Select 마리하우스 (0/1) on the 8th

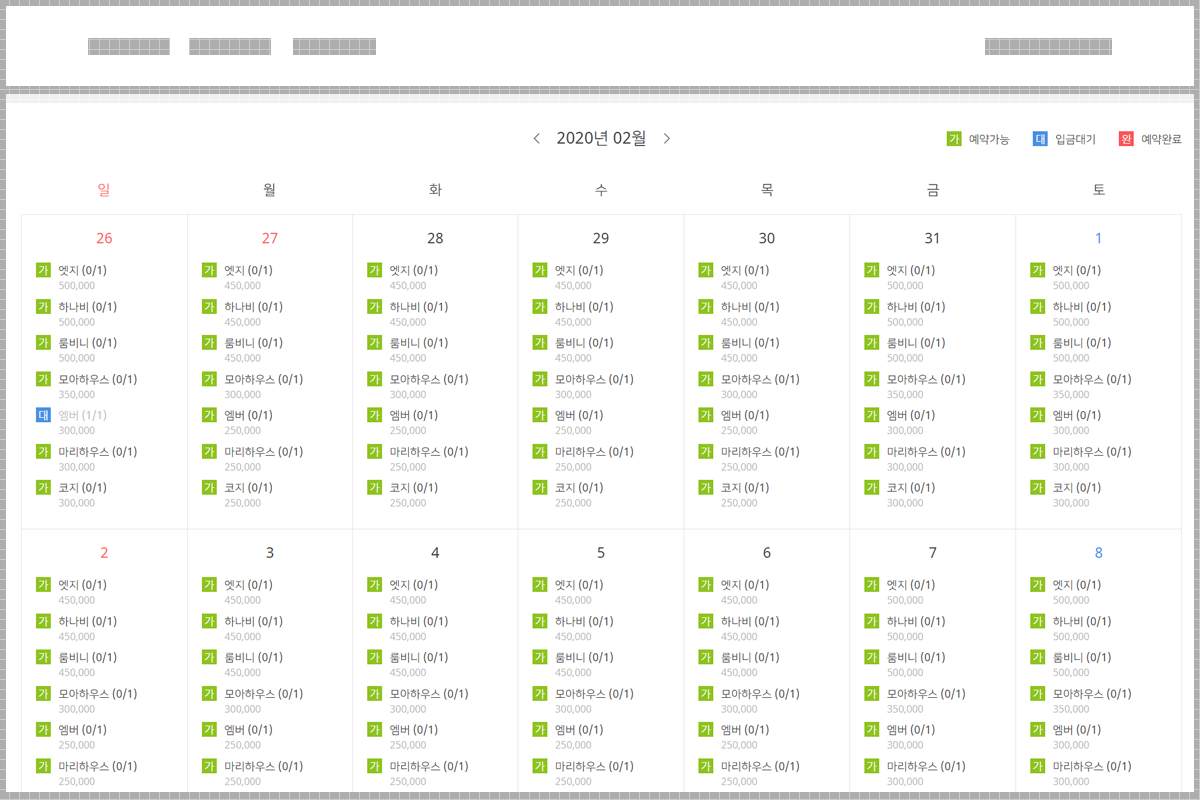pyautogui.click(x=1092, y=766)
